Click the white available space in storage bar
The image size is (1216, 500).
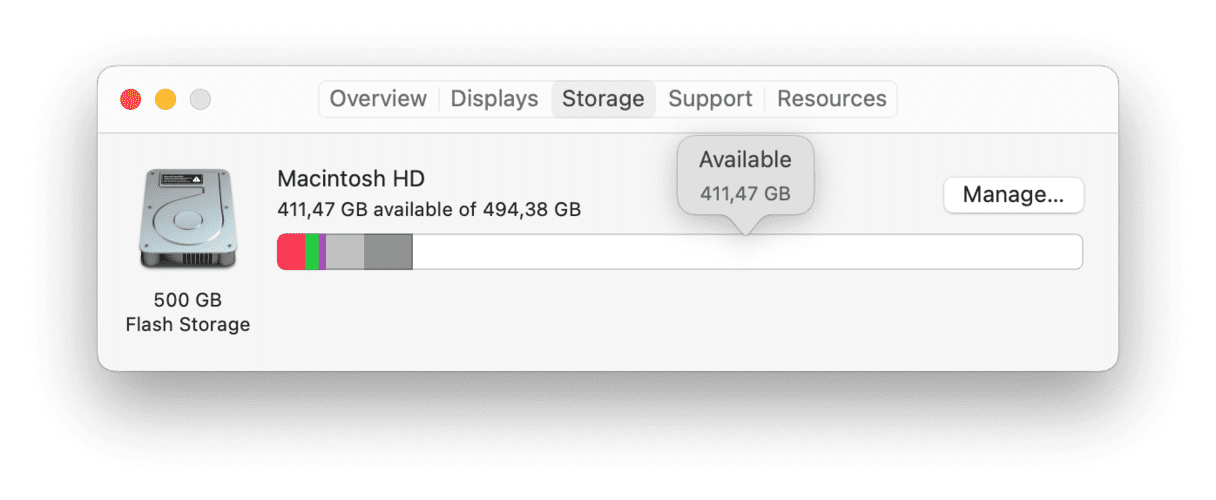(747, 252)
